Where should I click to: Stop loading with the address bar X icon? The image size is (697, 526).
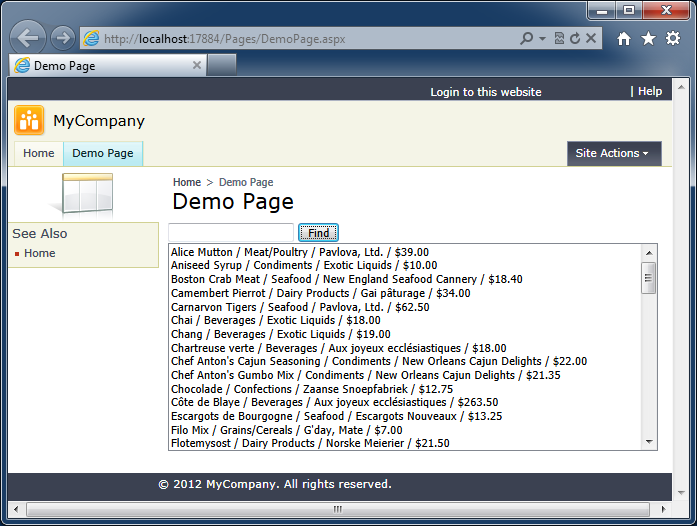click(x=591, y=38)
